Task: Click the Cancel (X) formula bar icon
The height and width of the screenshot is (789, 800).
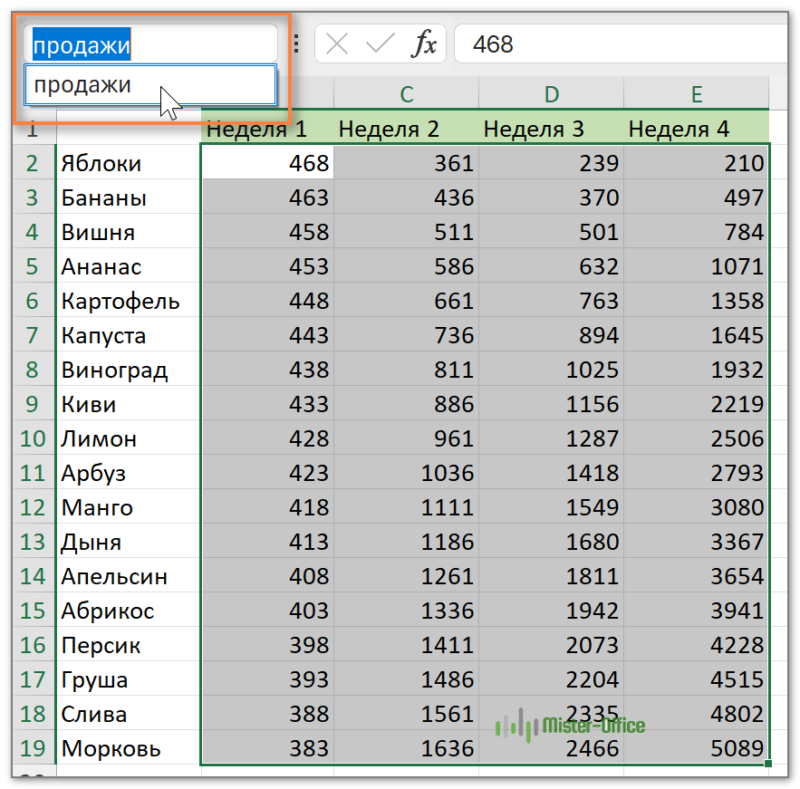Action: [x=338, y=44]
